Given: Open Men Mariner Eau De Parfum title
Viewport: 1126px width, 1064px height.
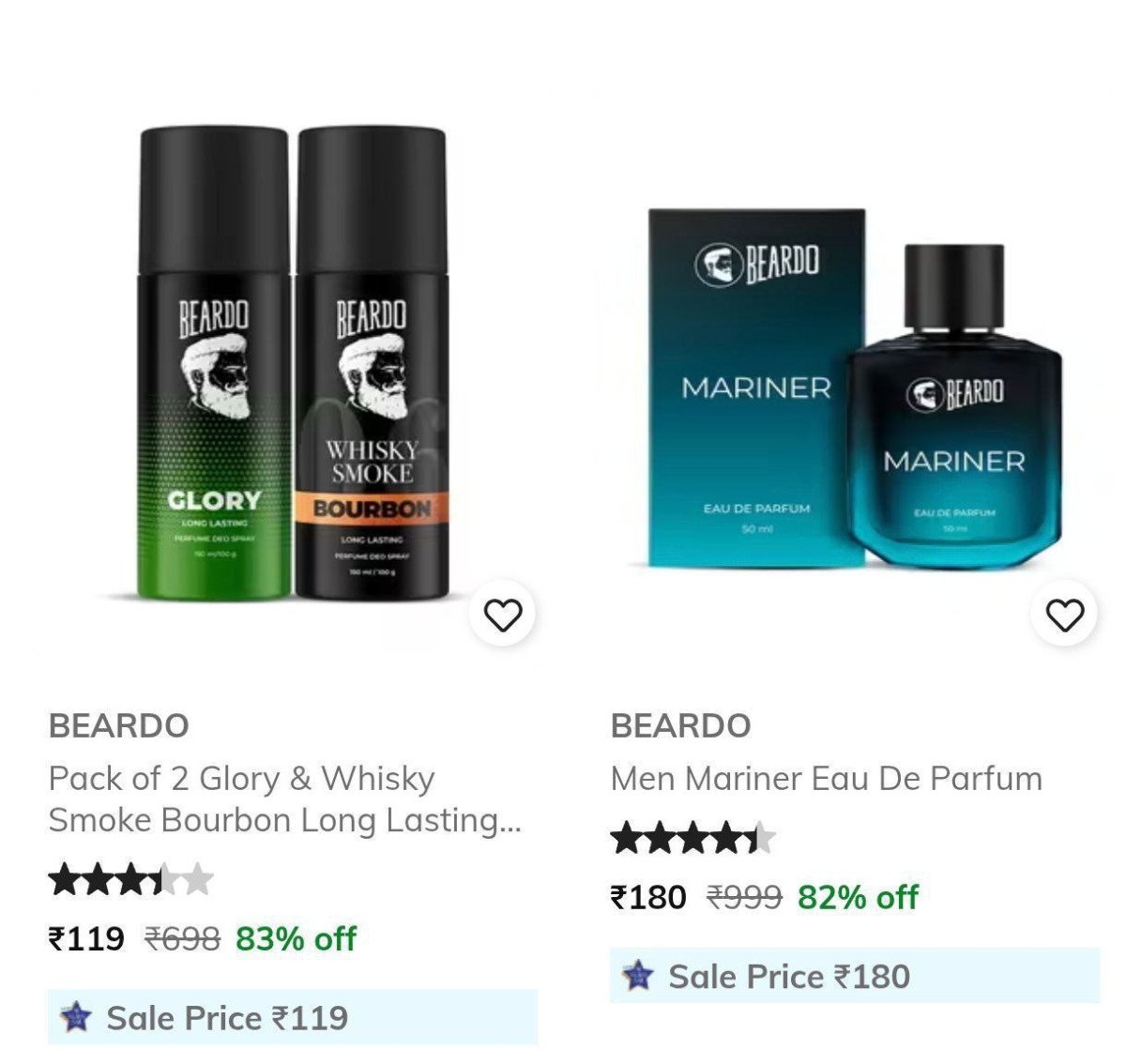Looking at the screenshot, I should pyautogui.click(x=826, y=778).
